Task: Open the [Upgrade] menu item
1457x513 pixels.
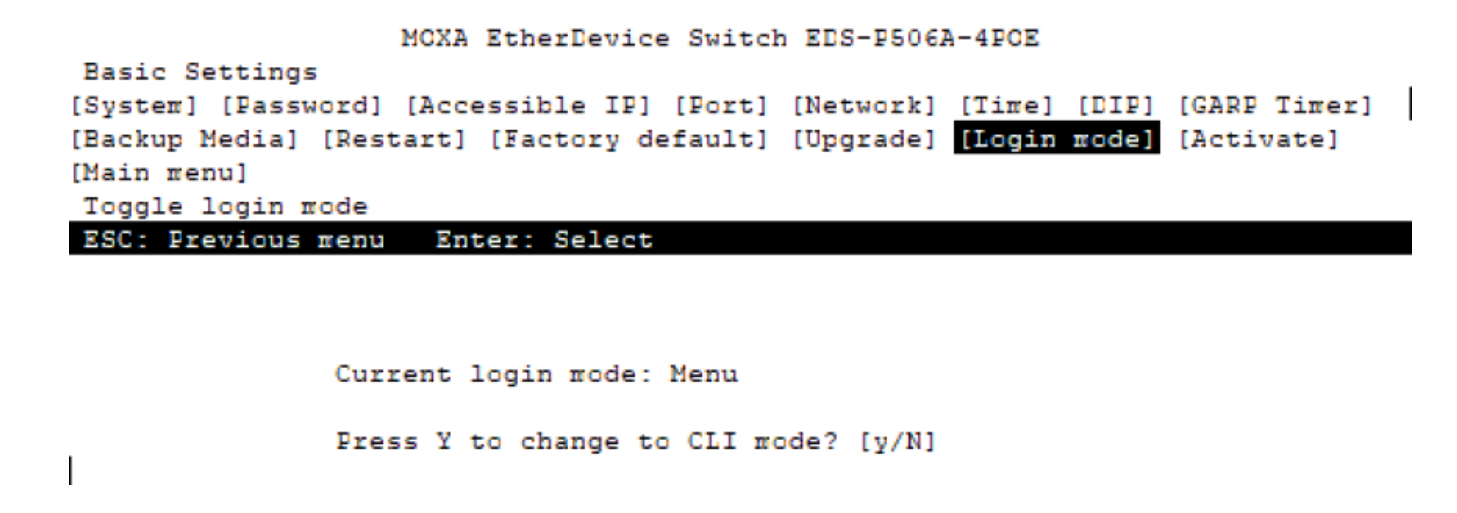Action: coord(864,139)
